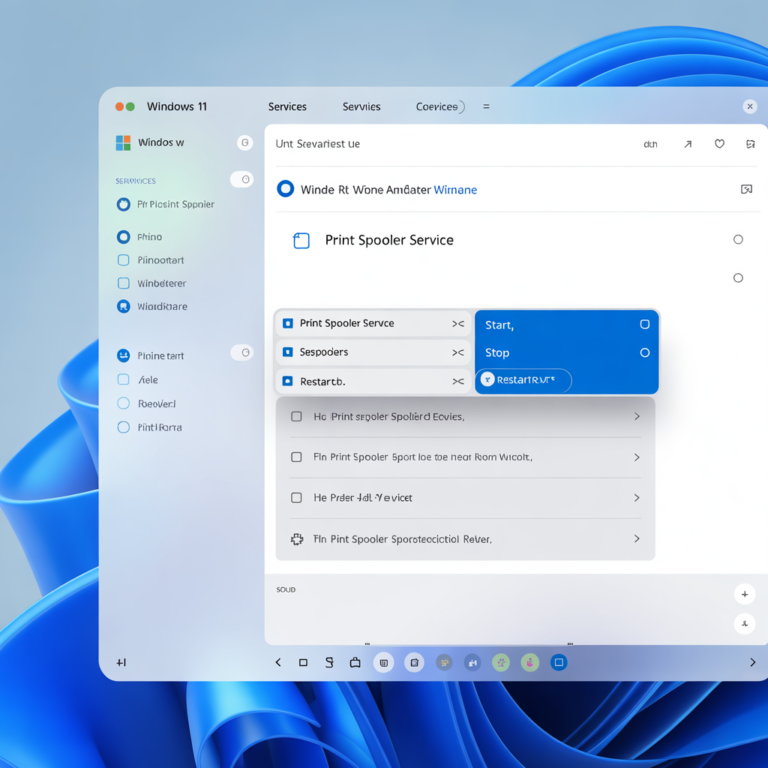Viewport: 768px width, 768px height.
Task: Check the Piinoortart checkbox in the sidebar
Action: pyautogui.click(x=123, y=260)
